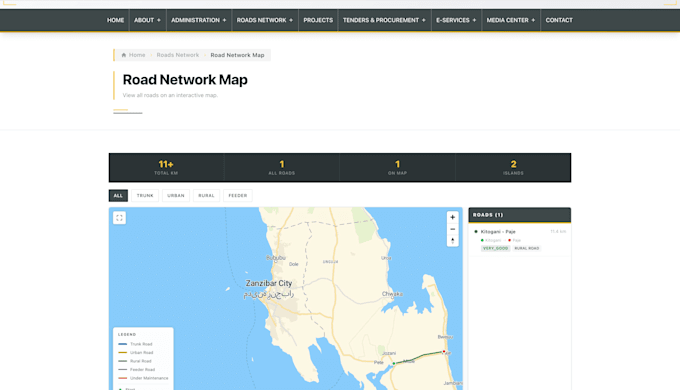Open the Administration menu item
Image resolution: width=680 pixels, height=390 pixels.
coord(195,20)
